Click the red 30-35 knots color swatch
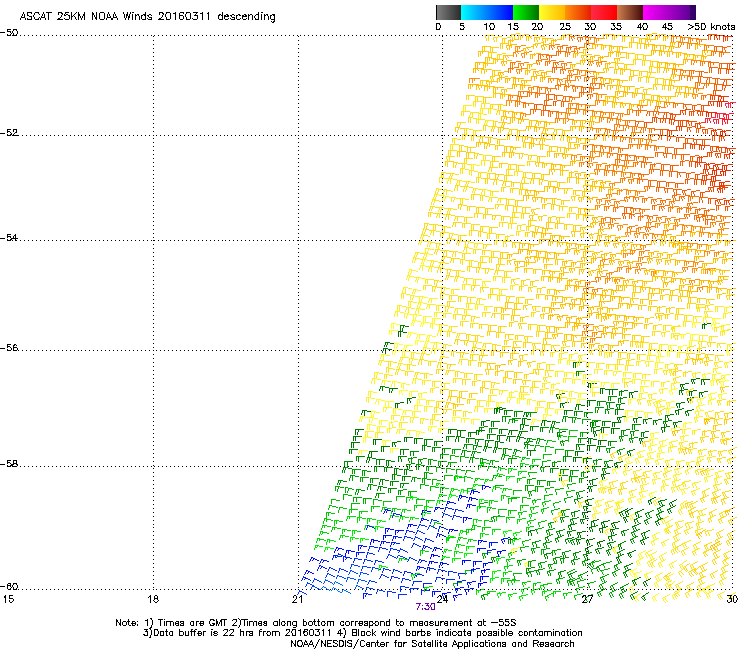Image resolution: width=740 pixels, height=650 pixels. click(604, 12)
